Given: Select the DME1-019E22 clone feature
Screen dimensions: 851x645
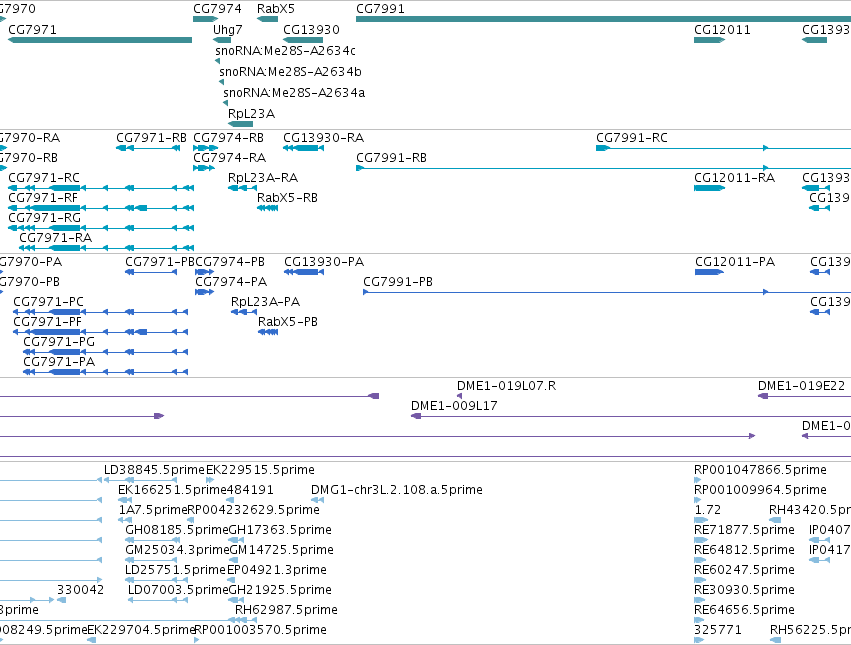Looking at the screenshot, I should (x=804, y=396).
